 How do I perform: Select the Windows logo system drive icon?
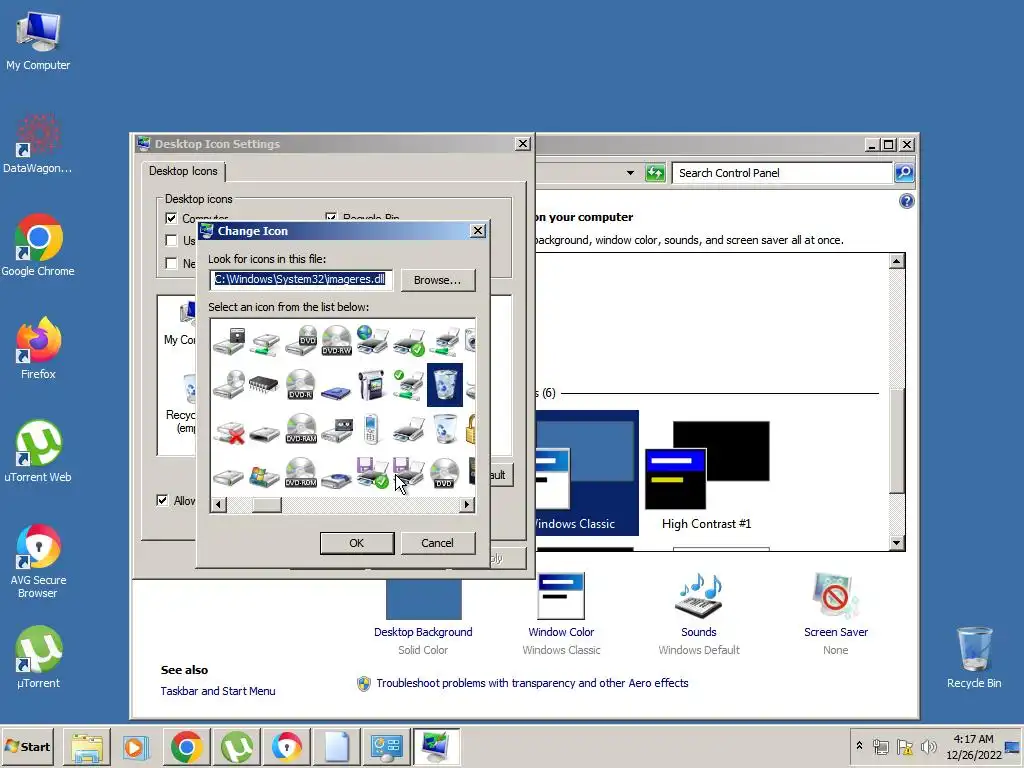[264, 475]
